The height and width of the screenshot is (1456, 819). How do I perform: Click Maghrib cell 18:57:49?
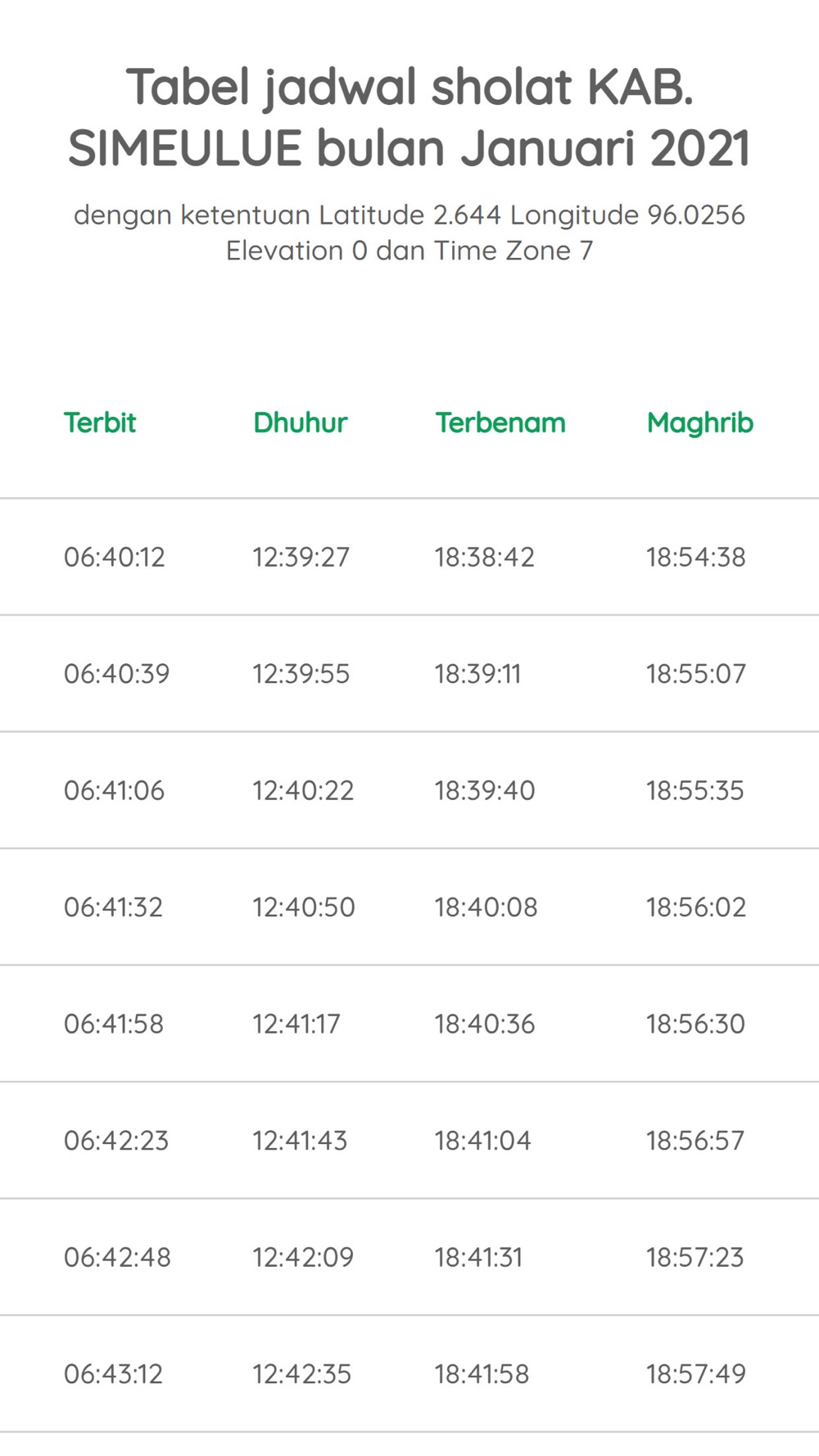[x=695, y=1374]
